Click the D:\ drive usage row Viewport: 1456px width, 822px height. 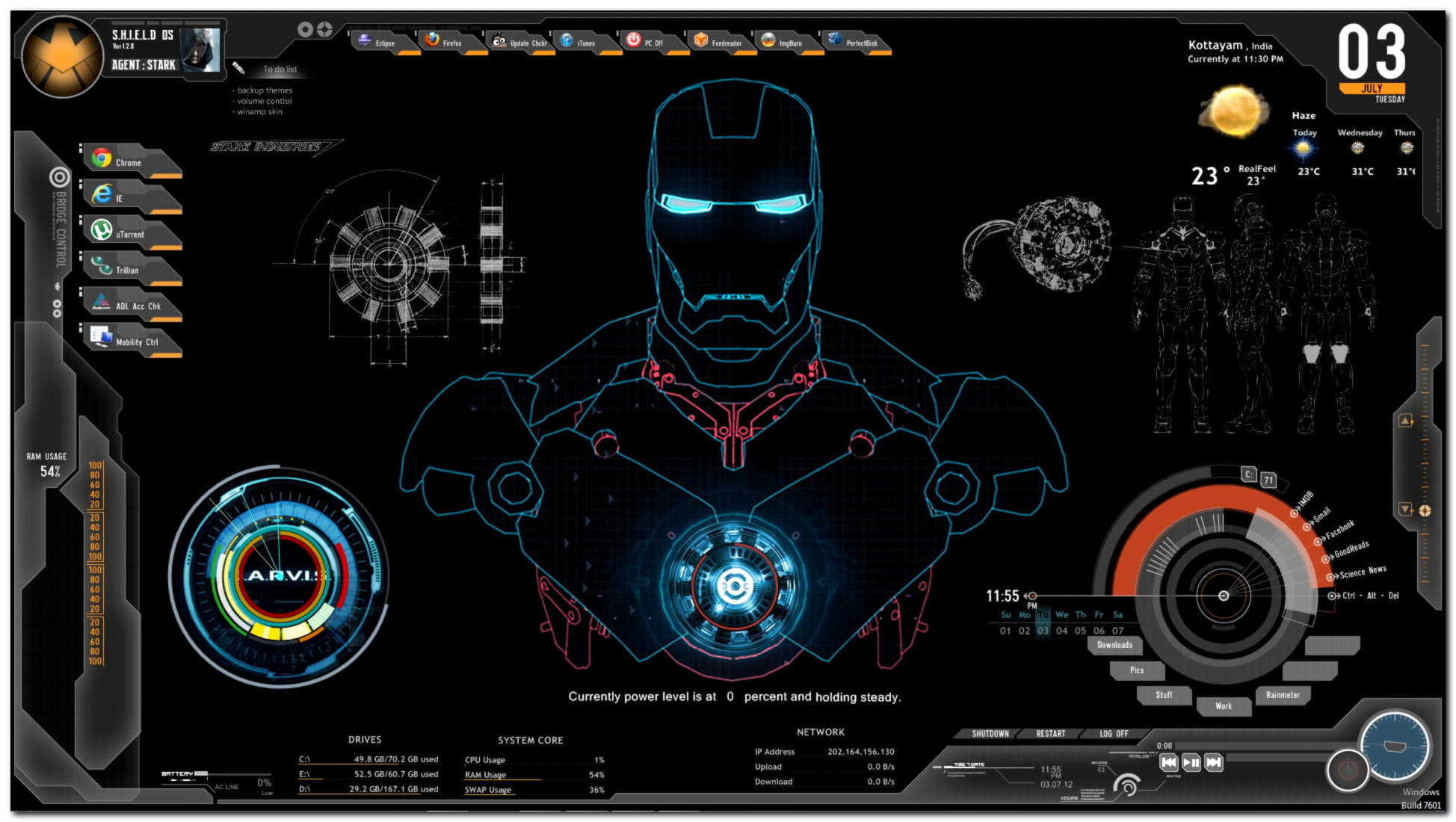(x=368, y=789)
